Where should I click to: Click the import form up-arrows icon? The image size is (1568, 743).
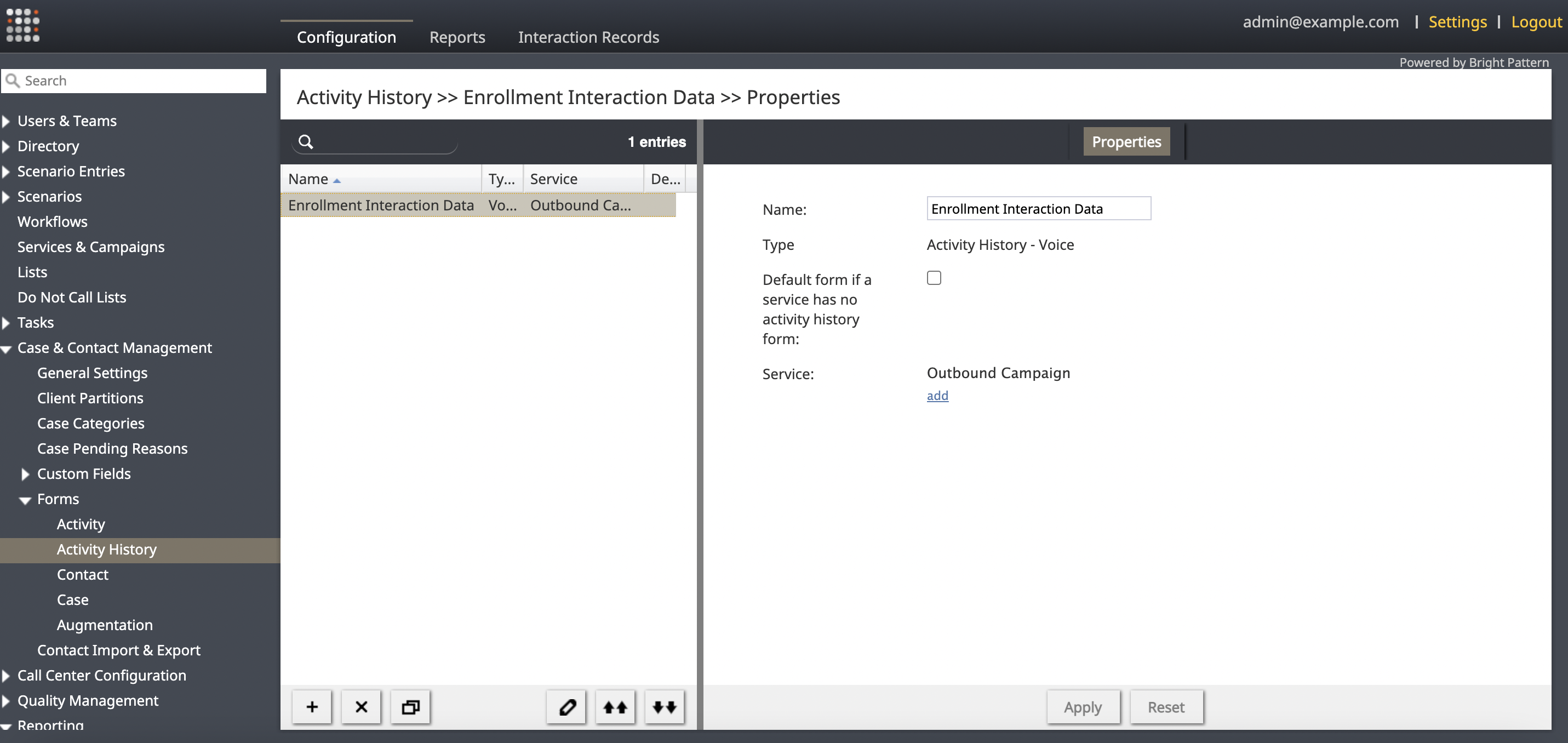pos(615,706)
